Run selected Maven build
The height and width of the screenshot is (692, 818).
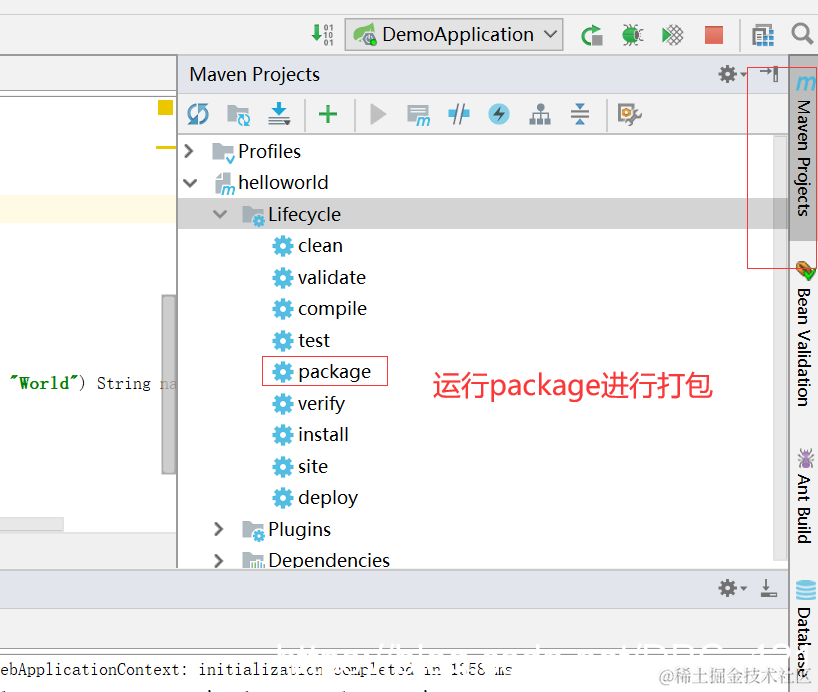378,114
